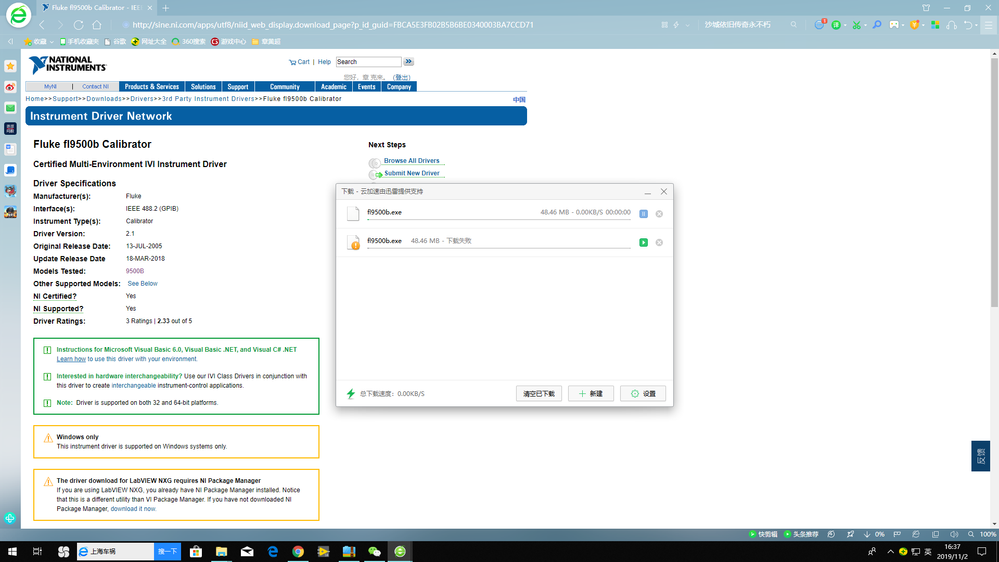The width and height of the screenshot is (999, 562).
Task: Close the download manager dialog
Action: 664,191
